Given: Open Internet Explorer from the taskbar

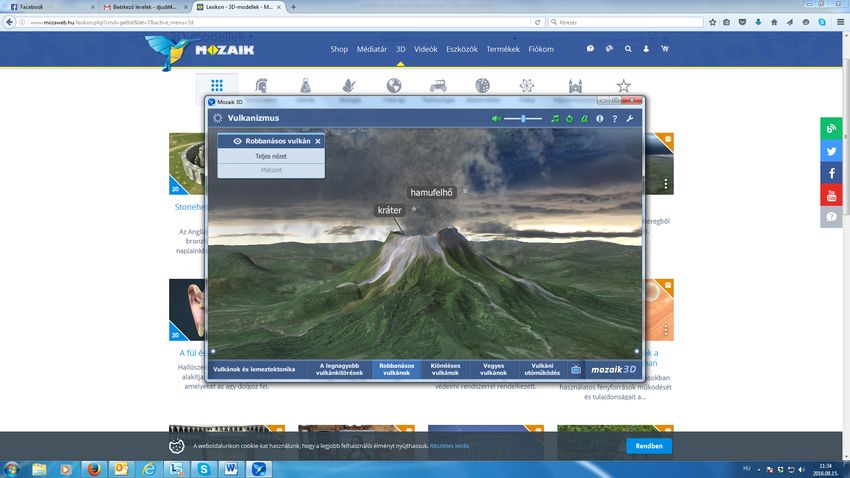Looking at the screenshot, I should (x=149, y=469).
